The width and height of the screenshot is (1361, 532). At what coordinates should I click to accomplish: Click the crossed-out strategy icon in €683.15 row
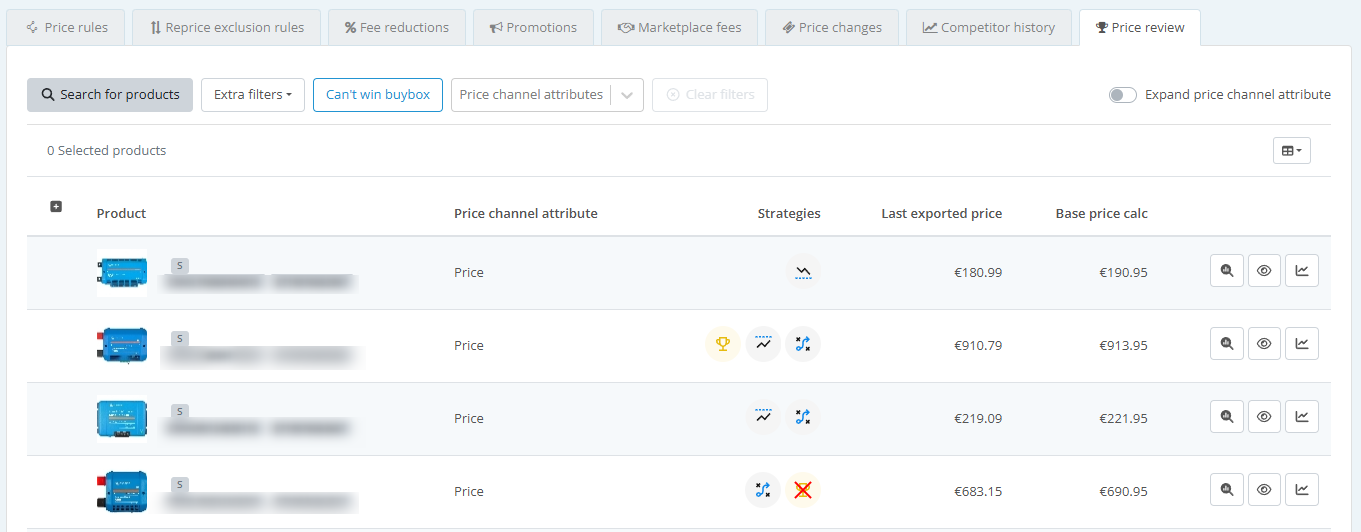[803, 491]
